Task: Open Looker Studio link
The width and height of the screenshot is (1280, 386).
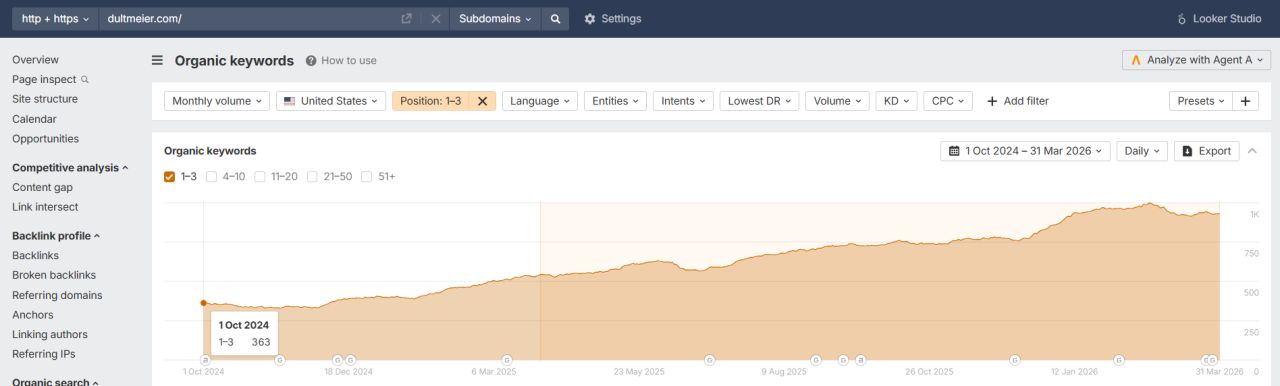Action: coord(1219,18)
